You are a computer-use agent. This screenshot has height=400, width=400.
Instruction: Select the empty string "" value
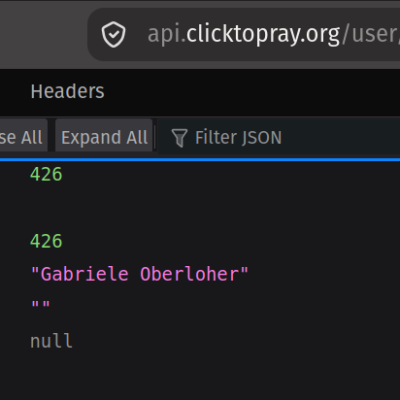point(40,305)
